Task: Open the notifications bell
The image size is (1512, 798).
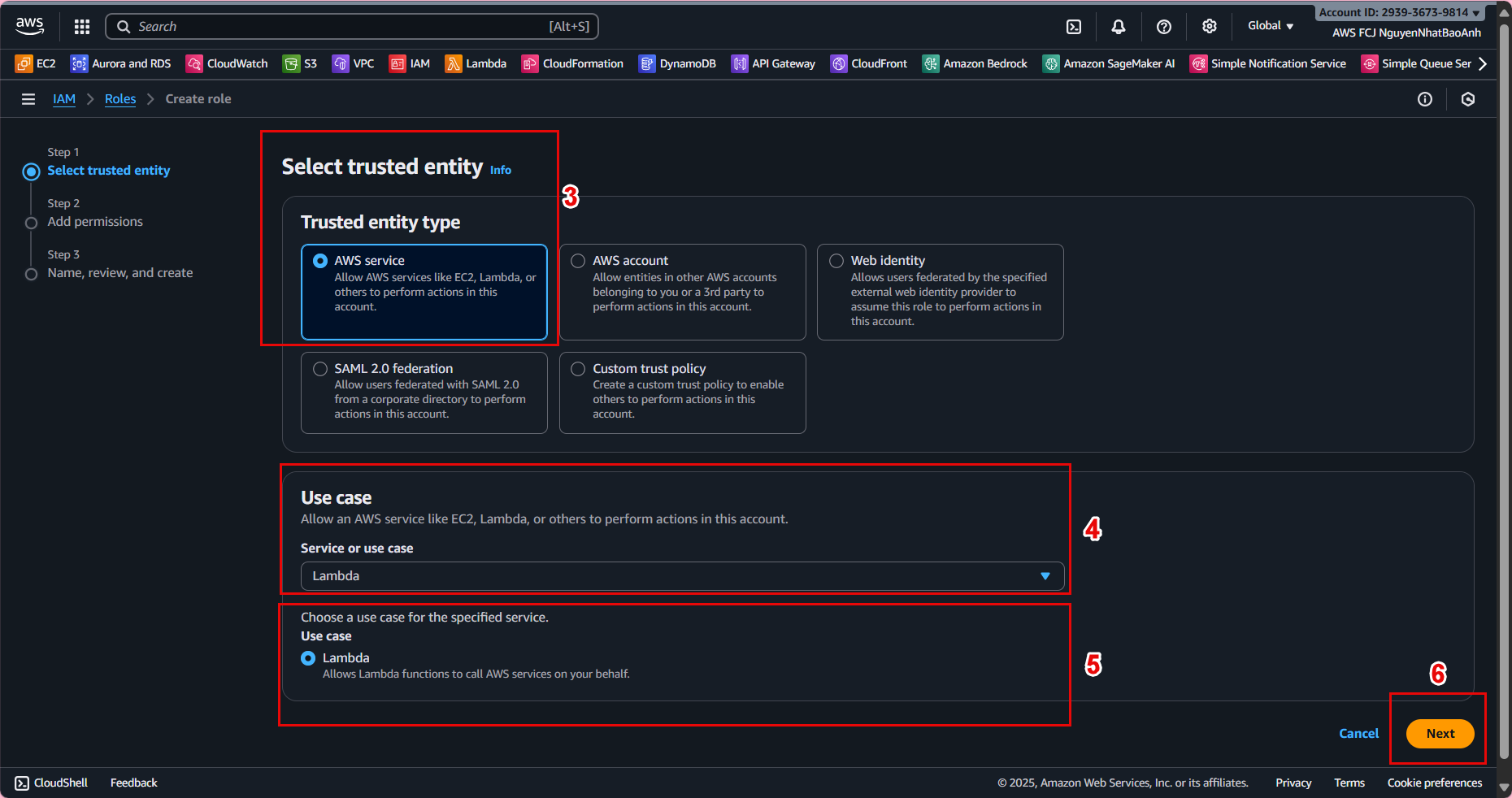Action: (x=1119, y=27)
